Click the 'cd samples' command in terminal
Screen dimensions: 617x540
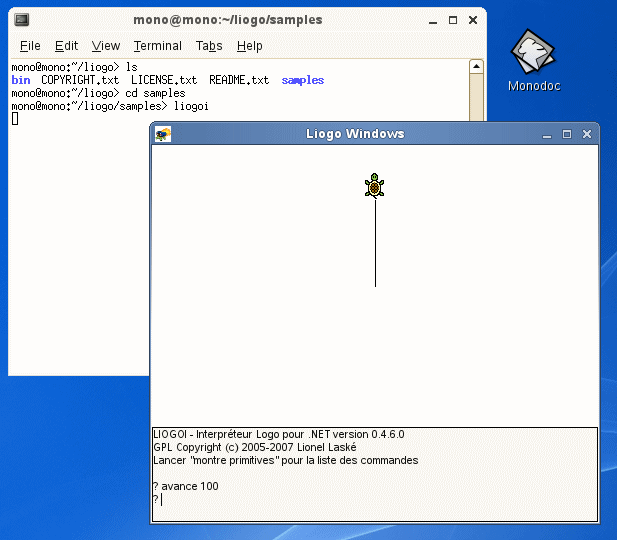coord(155,93)
